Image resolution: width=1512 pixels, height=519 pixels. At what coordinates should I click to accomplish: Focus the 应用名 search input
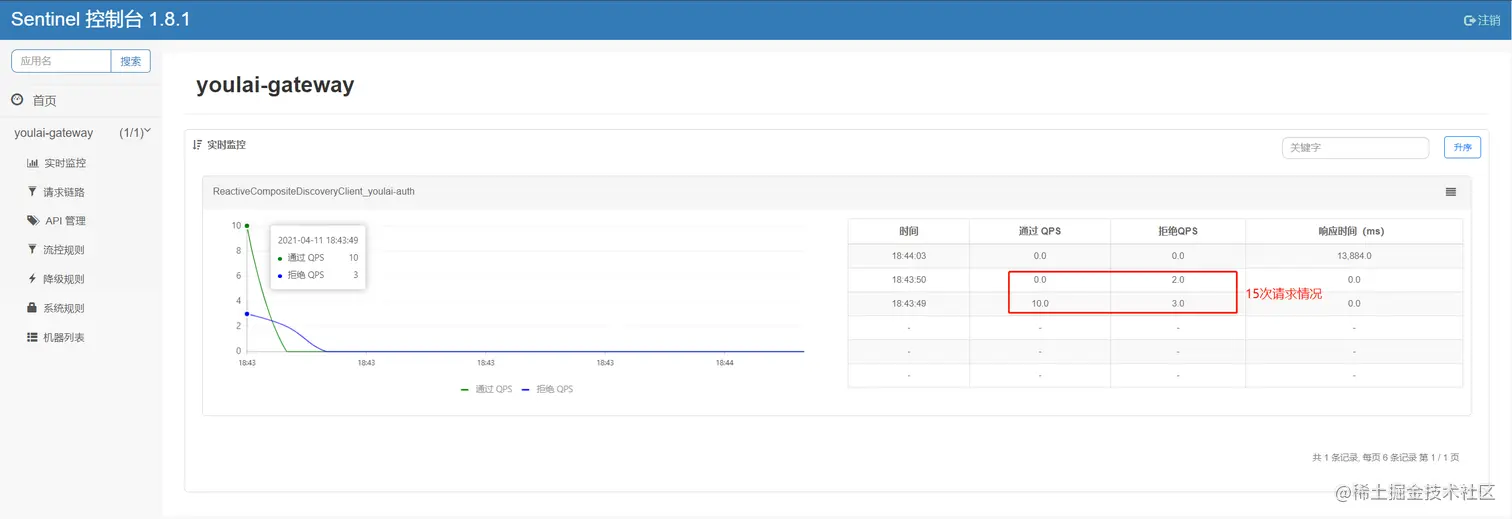[x=61, y=61]
